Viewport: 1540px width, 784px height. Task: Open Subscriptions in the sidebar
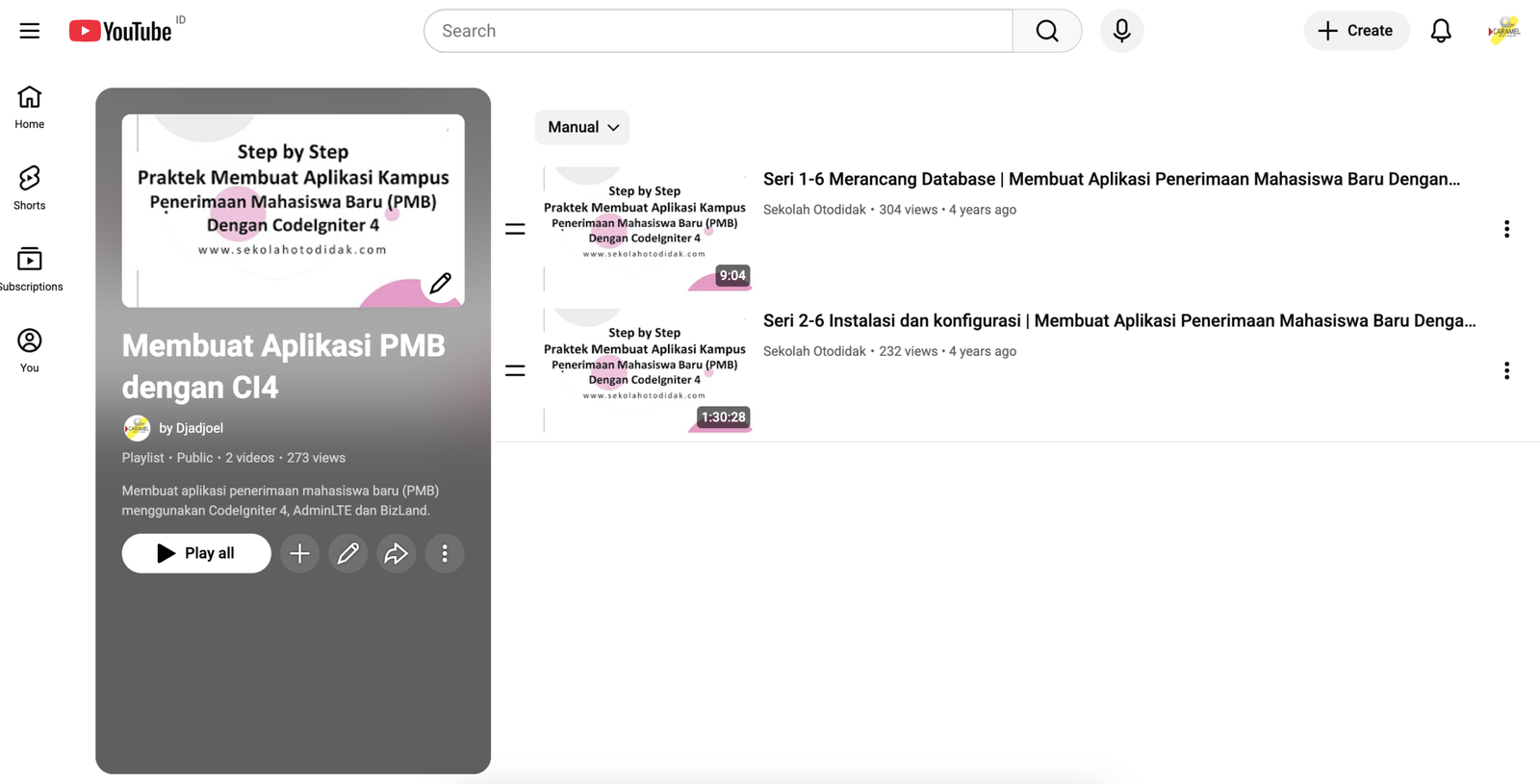[x=30, y=269]
